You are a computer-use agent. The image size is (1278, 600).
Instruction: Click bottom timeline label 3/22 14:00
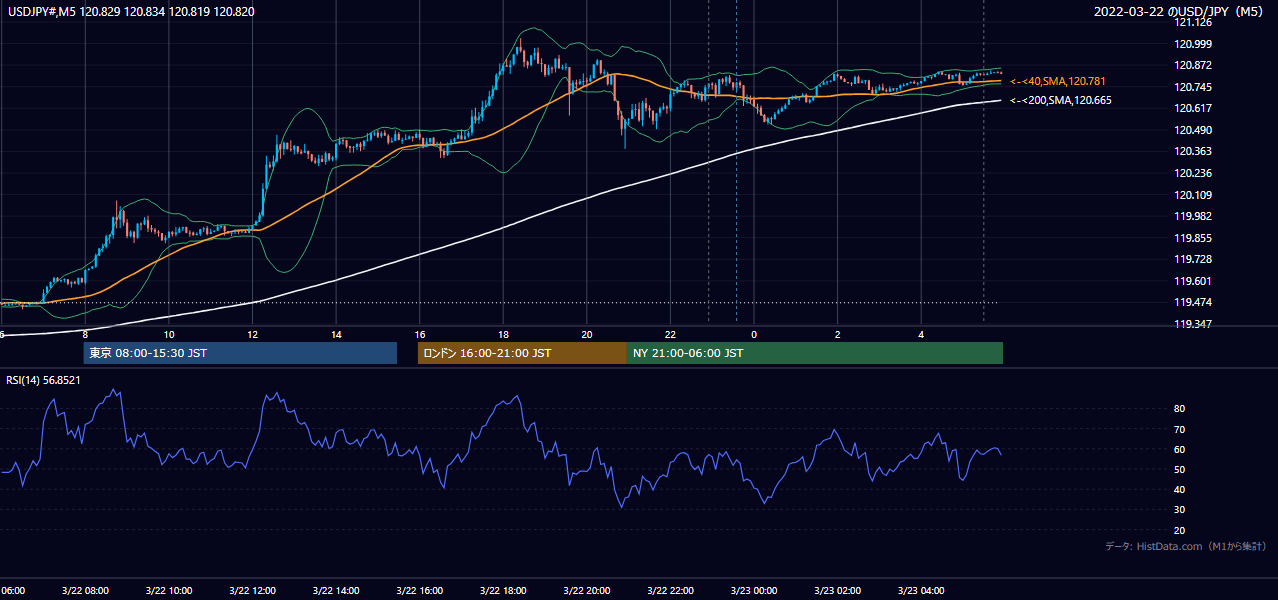point(336,591)
